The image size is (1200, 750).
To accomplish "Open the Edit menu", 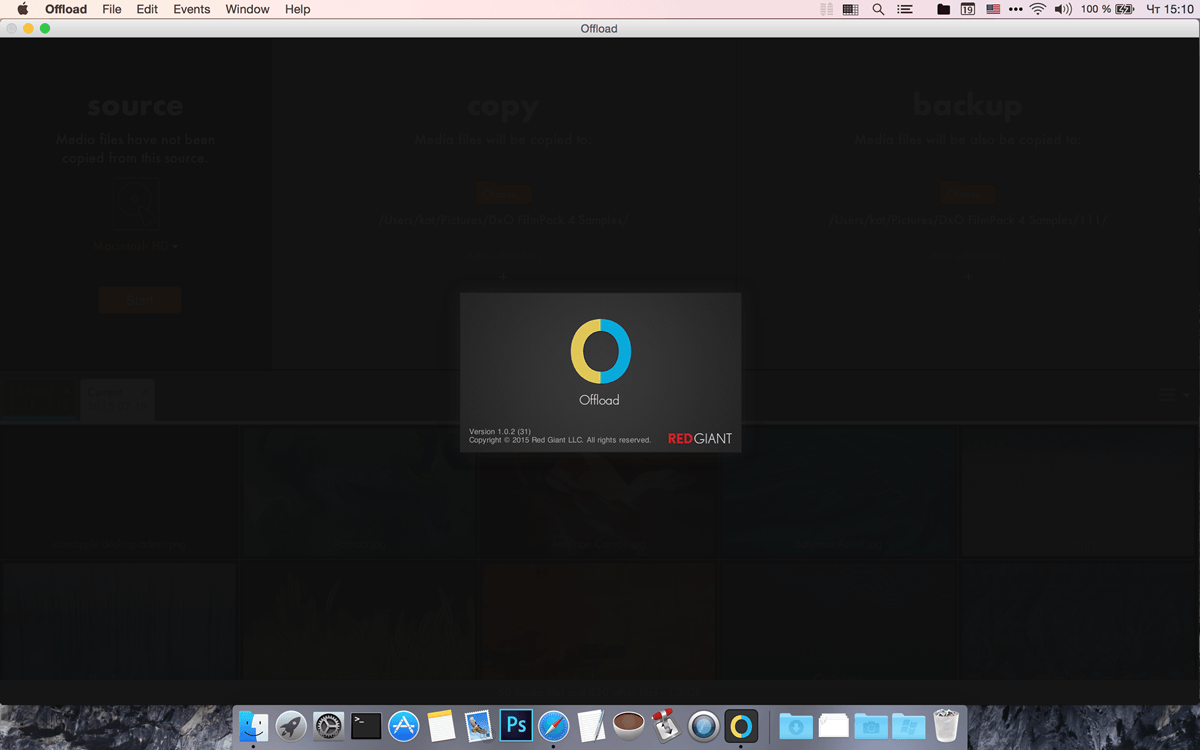I will coord(147,9).
